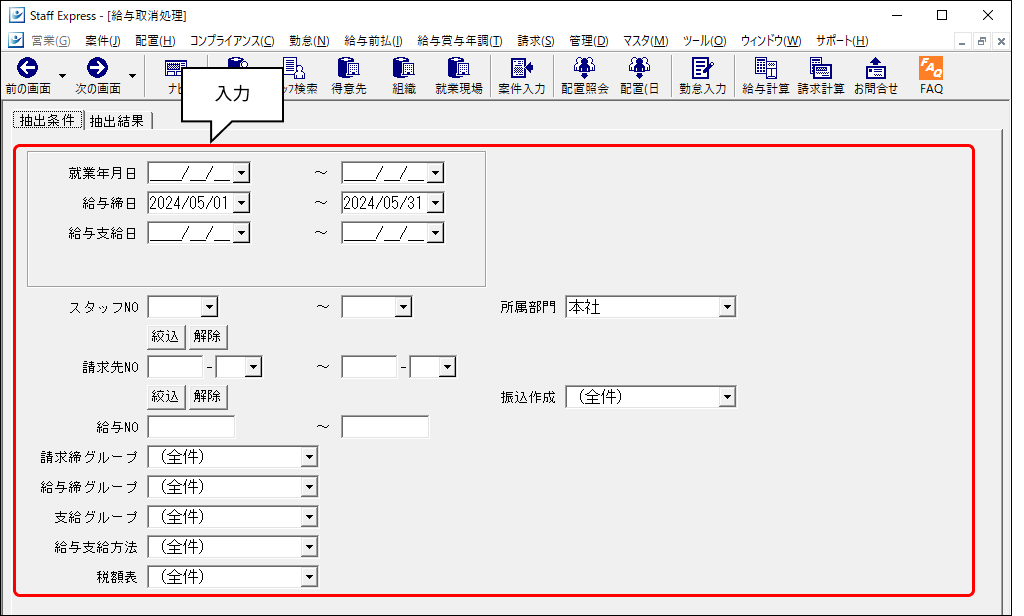Open 請求締グループ dropdown

[310, 457]
